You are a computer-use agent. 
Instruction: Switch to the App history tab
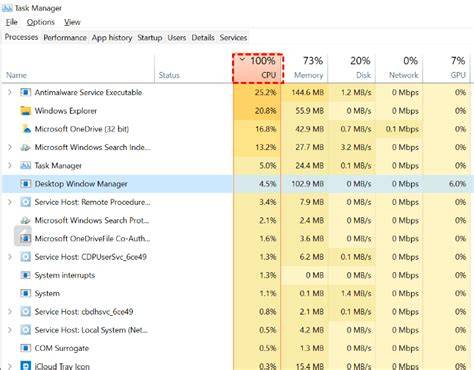(x=112, y=38)
